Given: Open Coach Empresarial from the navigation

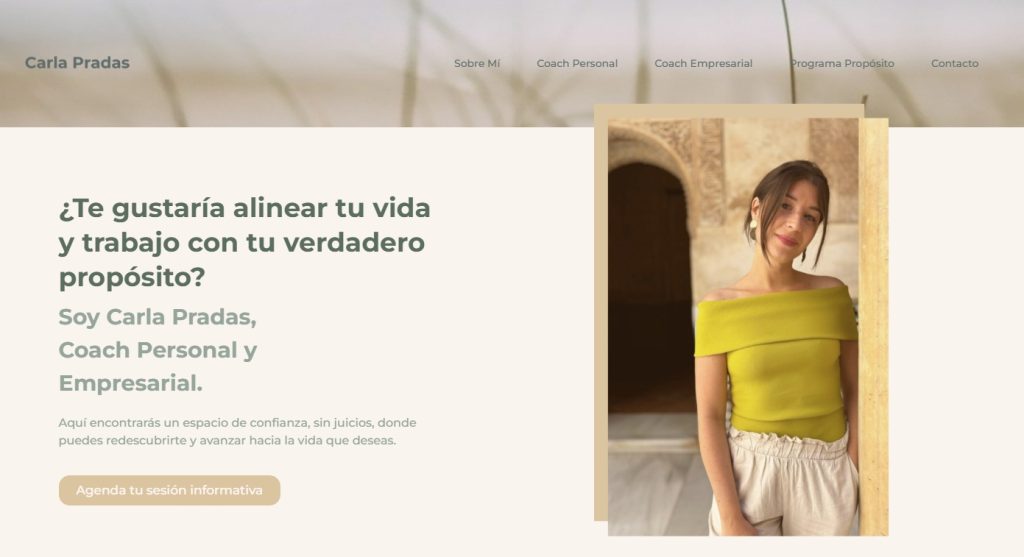Looking at the screenshot, I should tap(703, 63).
